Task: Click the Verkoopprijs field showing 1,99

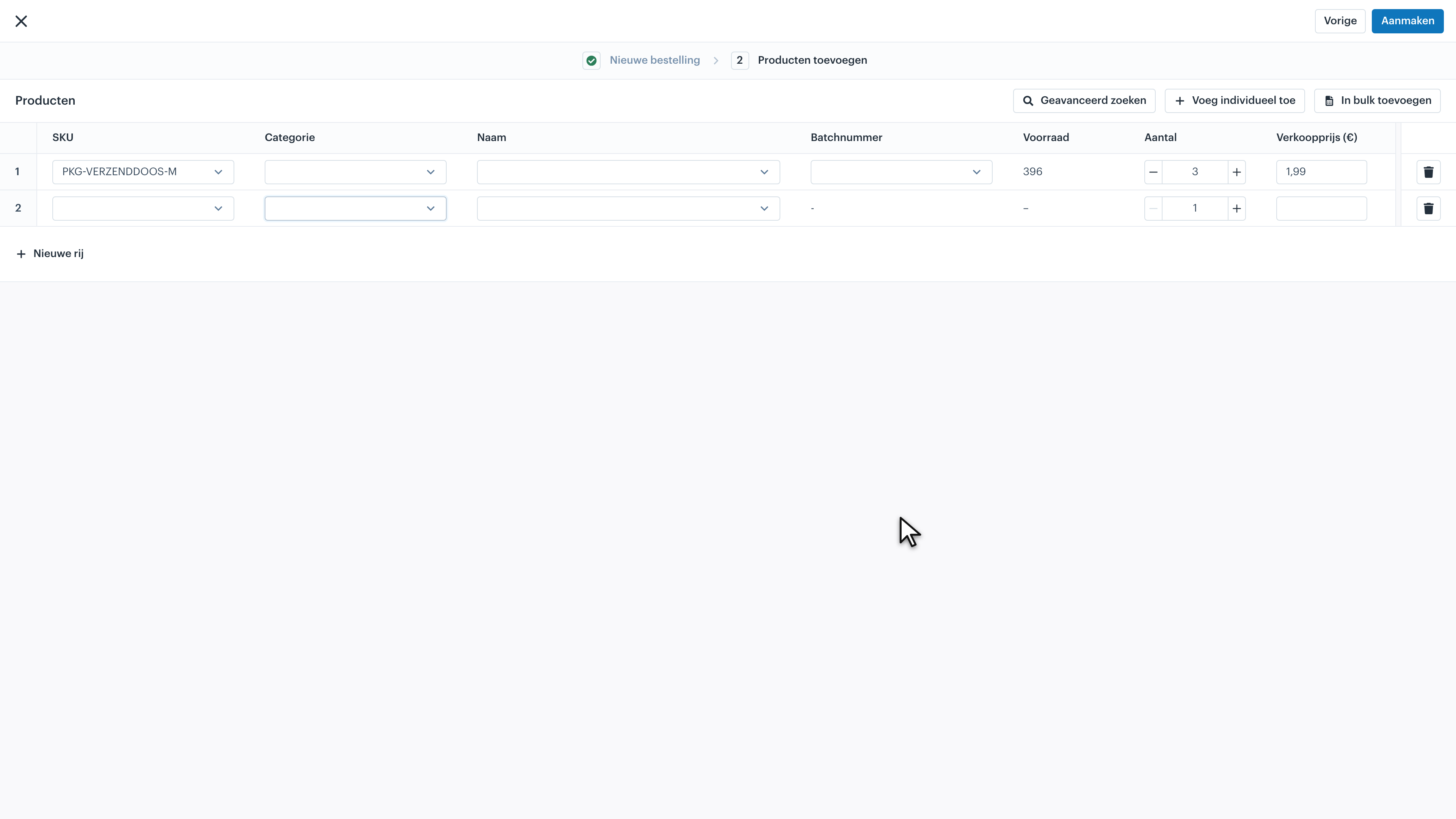Action: pyautogui.click(x=1321, y=172)
